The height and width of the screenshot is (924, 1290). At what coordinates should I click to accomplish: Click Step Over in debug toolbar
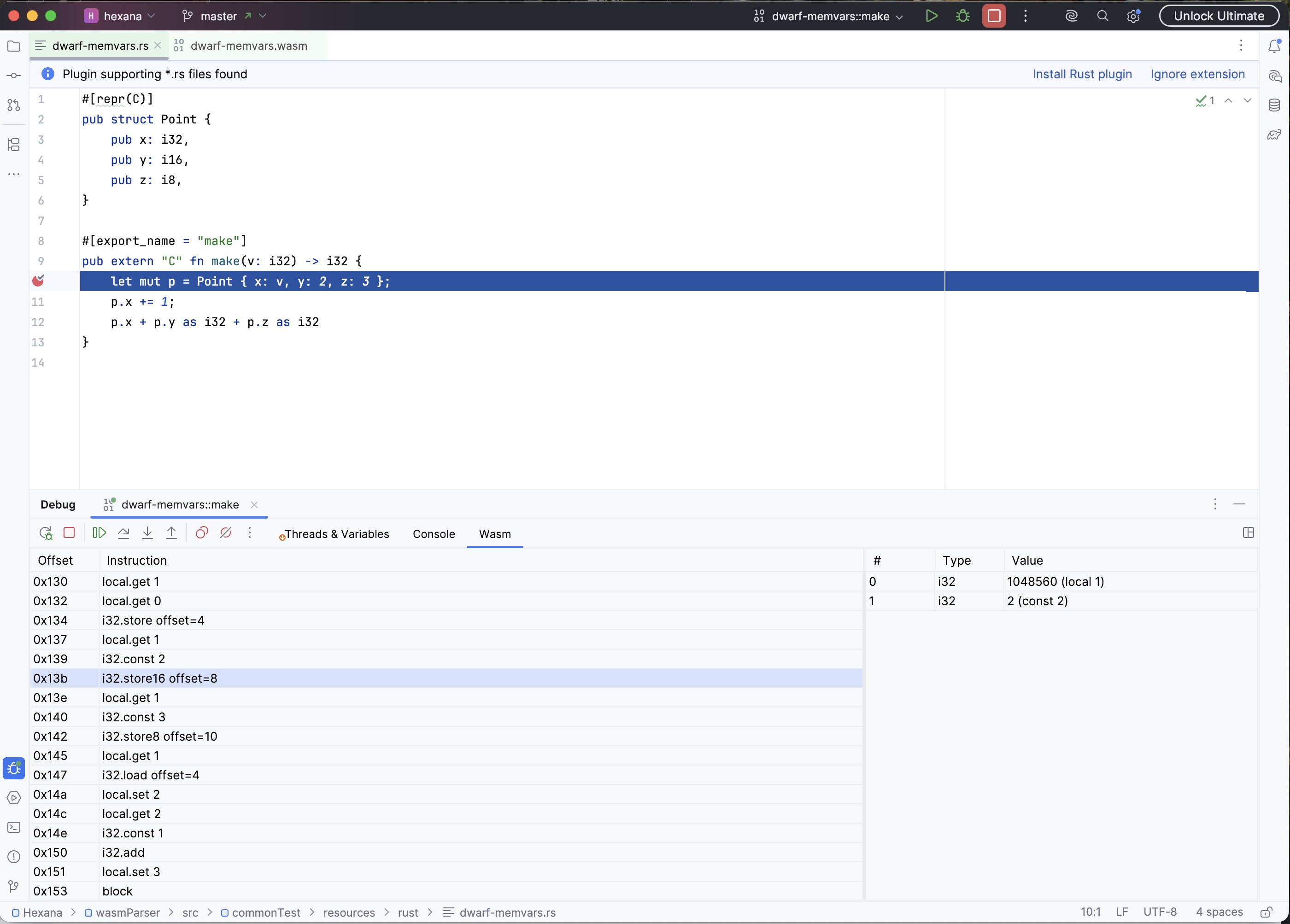click(123, 533)
